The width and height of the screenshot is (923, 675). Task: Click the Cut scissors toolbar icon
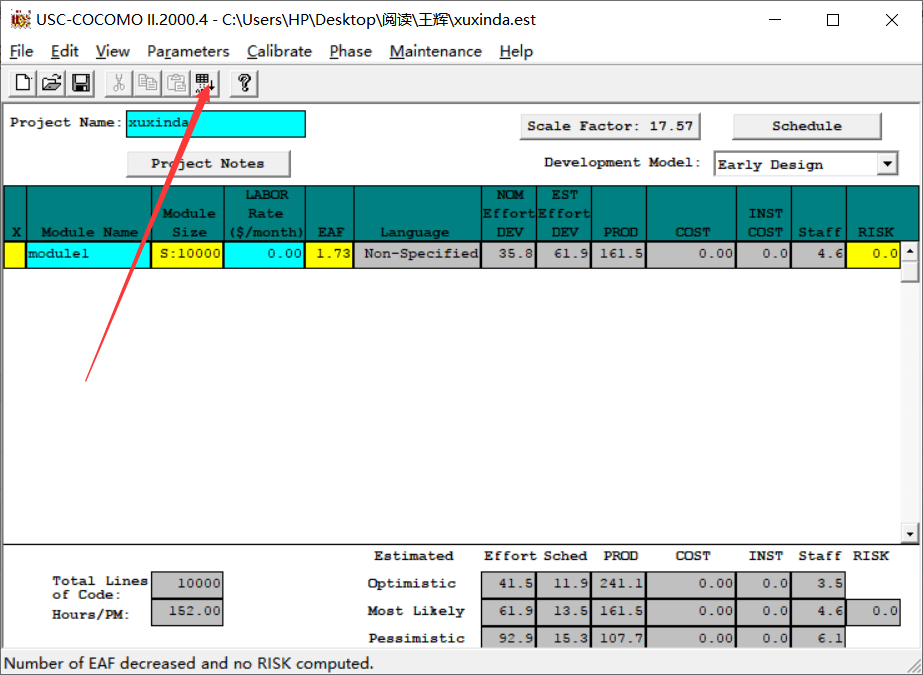pos(118,83)
